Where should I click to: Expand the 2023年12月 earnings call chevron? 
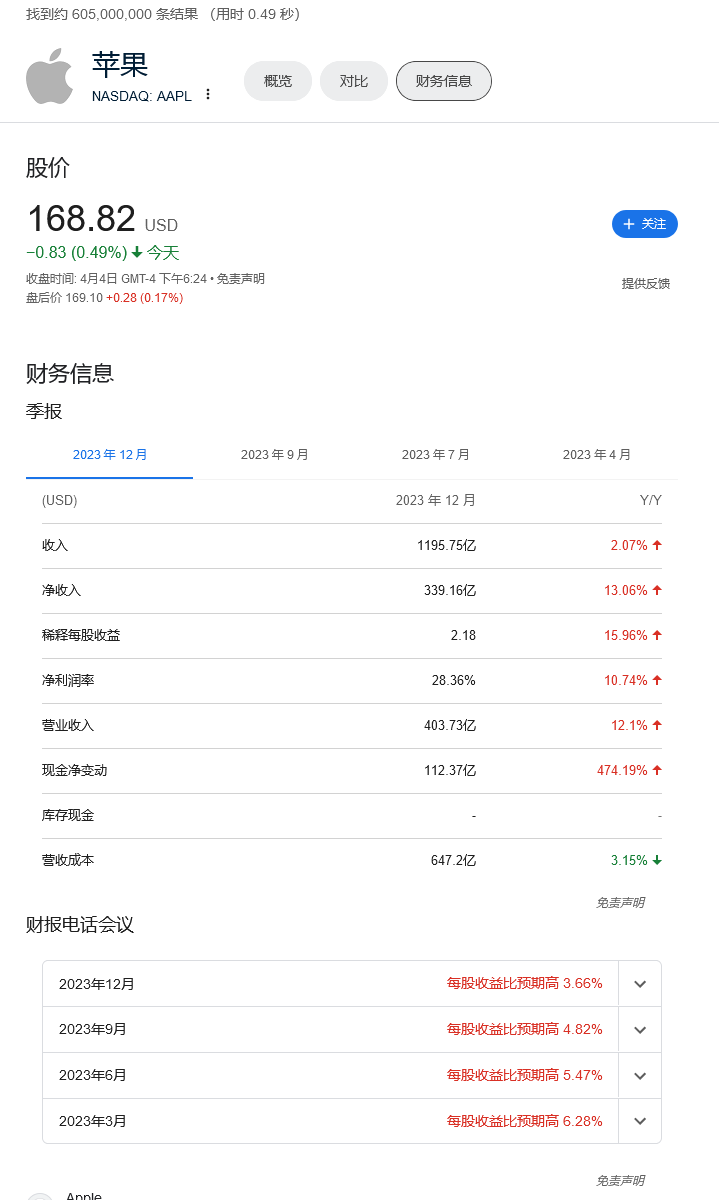point(640,984)
